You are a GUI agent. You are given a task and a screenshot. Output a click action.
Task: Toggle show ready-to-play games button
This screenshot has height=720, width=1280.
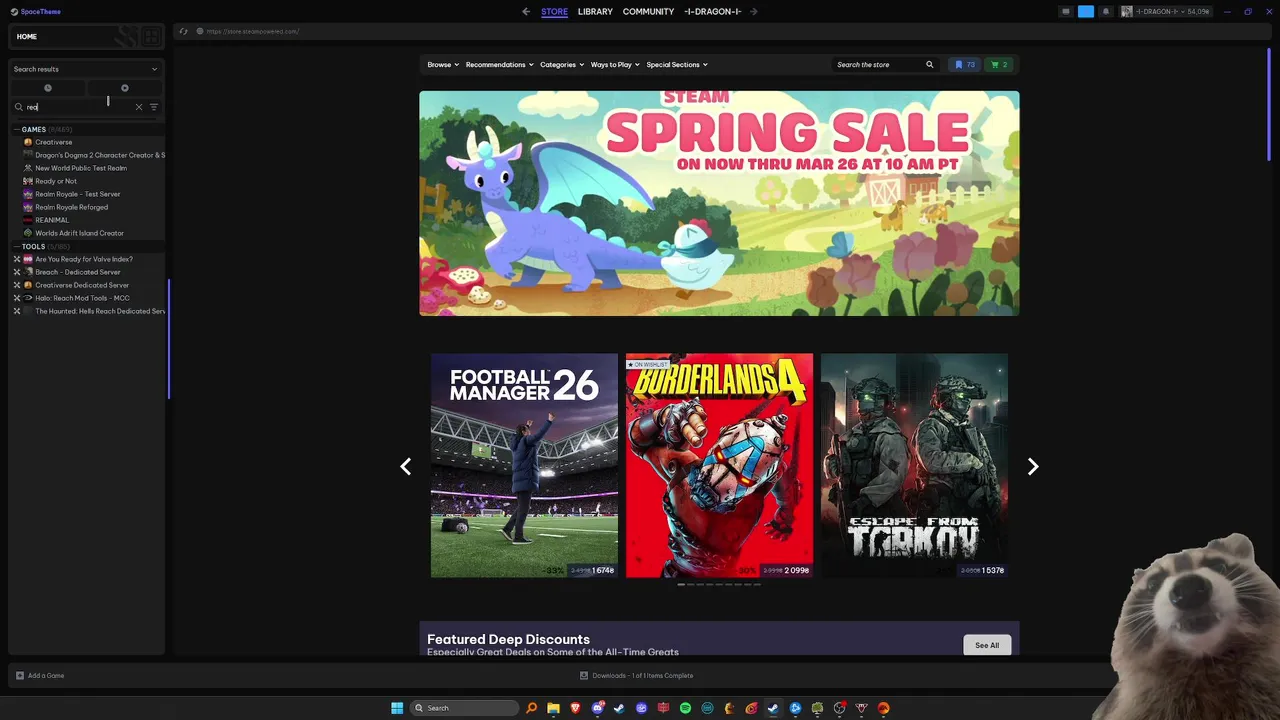124,88
